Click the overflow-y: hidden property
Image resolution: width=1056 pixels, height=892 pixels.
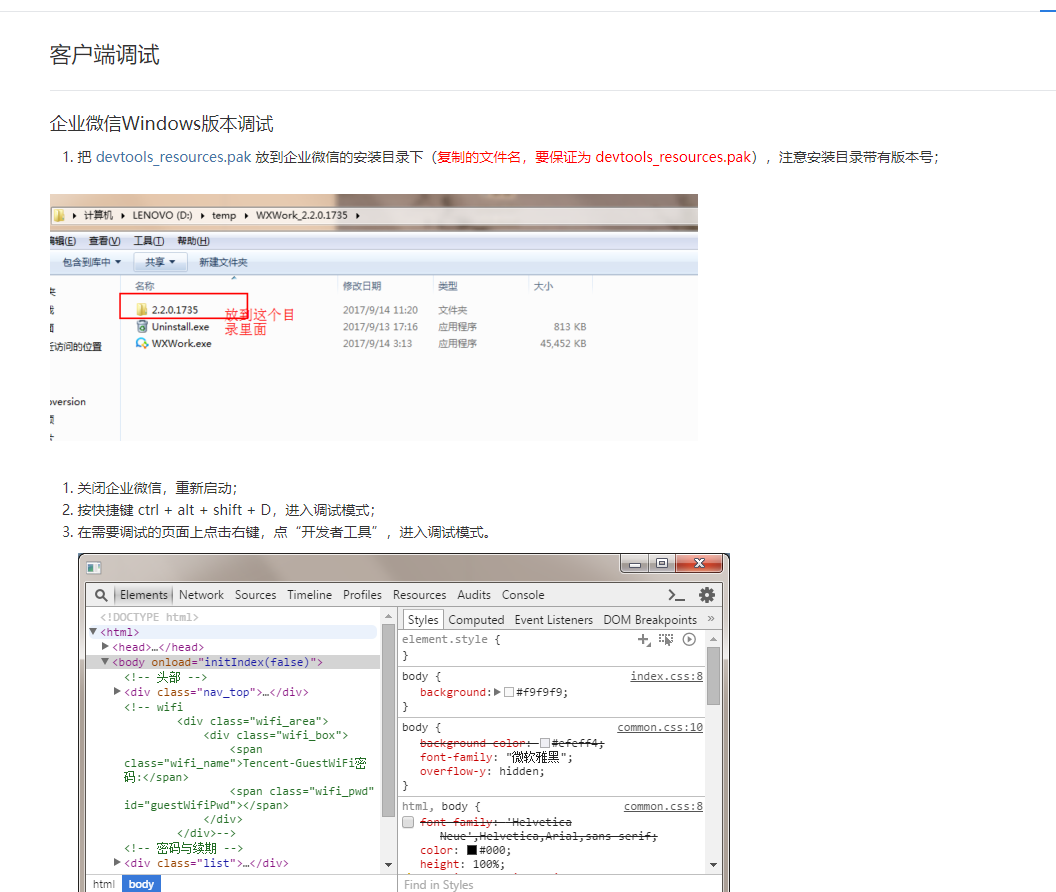tap(482, 771)
